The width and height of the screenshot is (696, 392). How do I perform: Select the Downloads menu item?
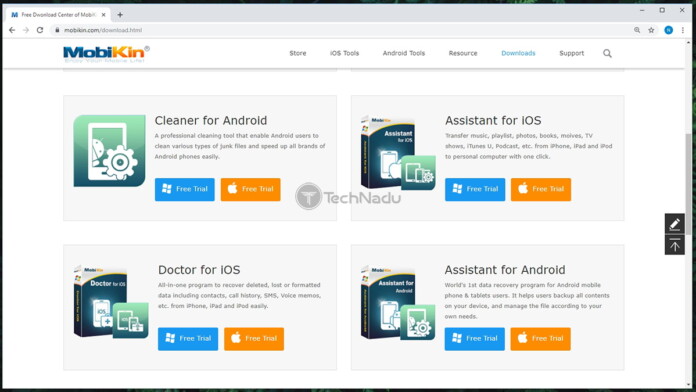(x=518, y=53)
